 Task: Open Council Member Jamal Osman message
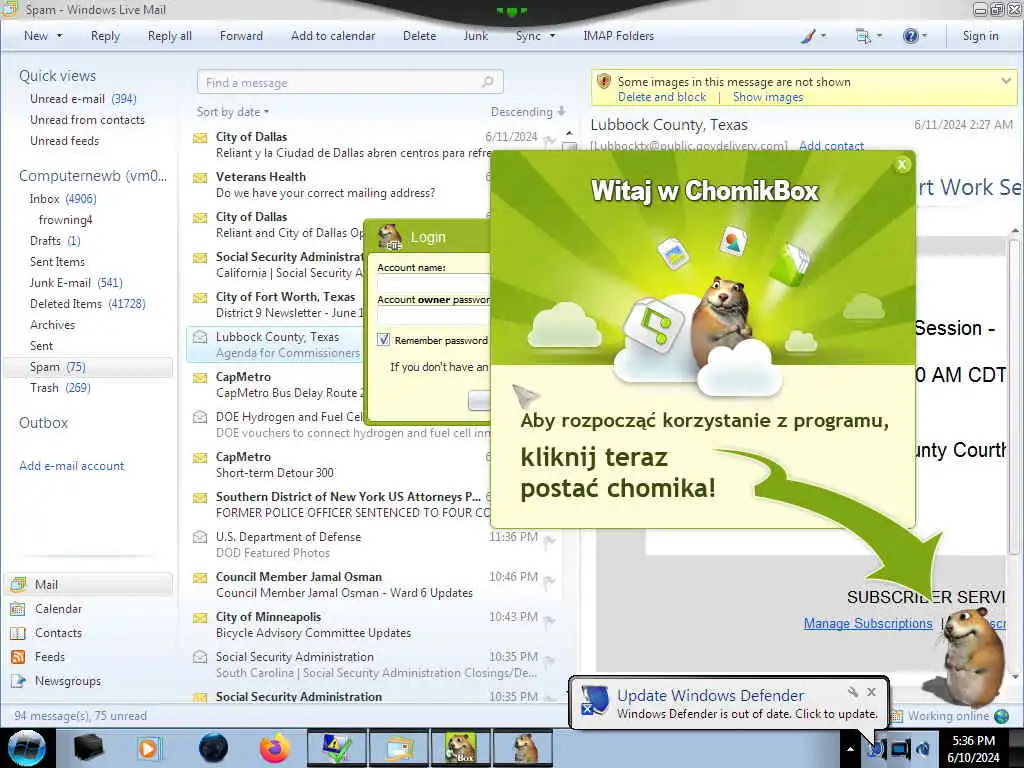(x=372, y=584)
